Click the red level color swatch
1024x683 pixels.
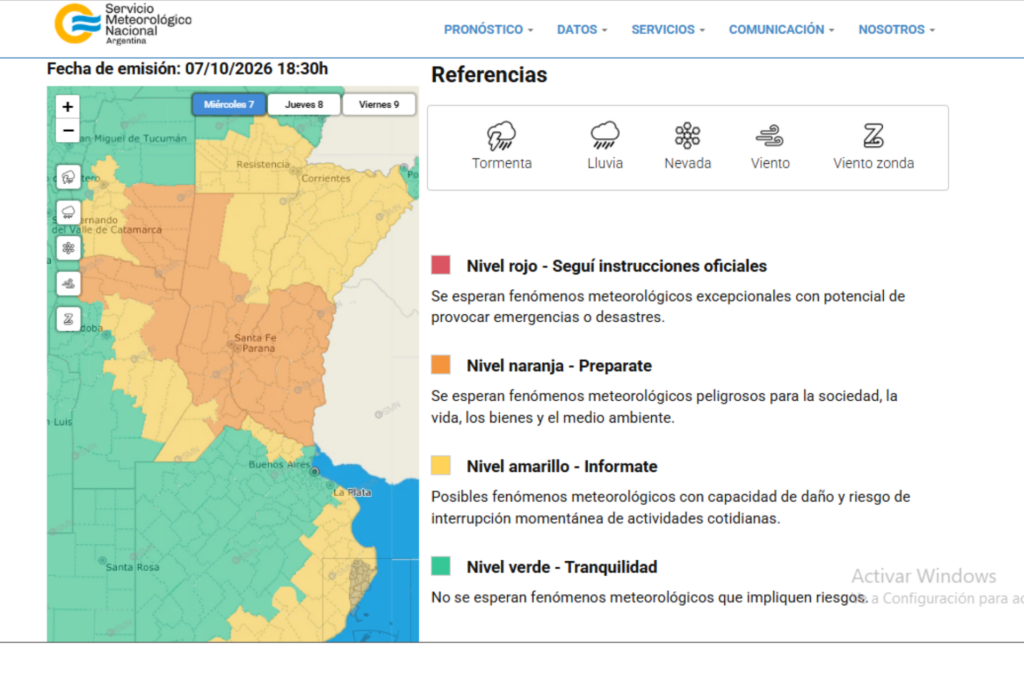(x=441, y=264)
